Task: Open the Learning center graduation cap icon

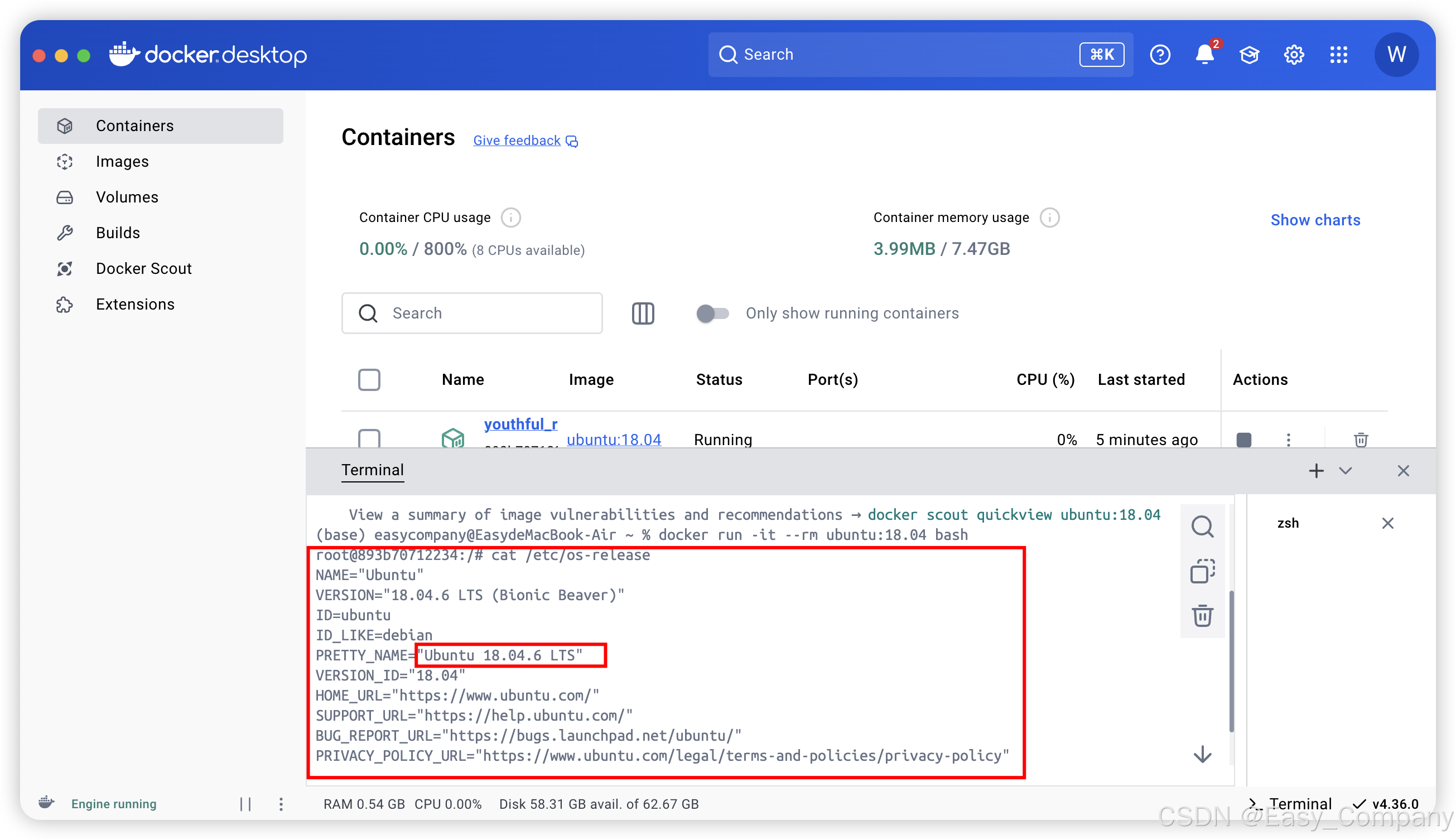Action: tap(1249, 55)
